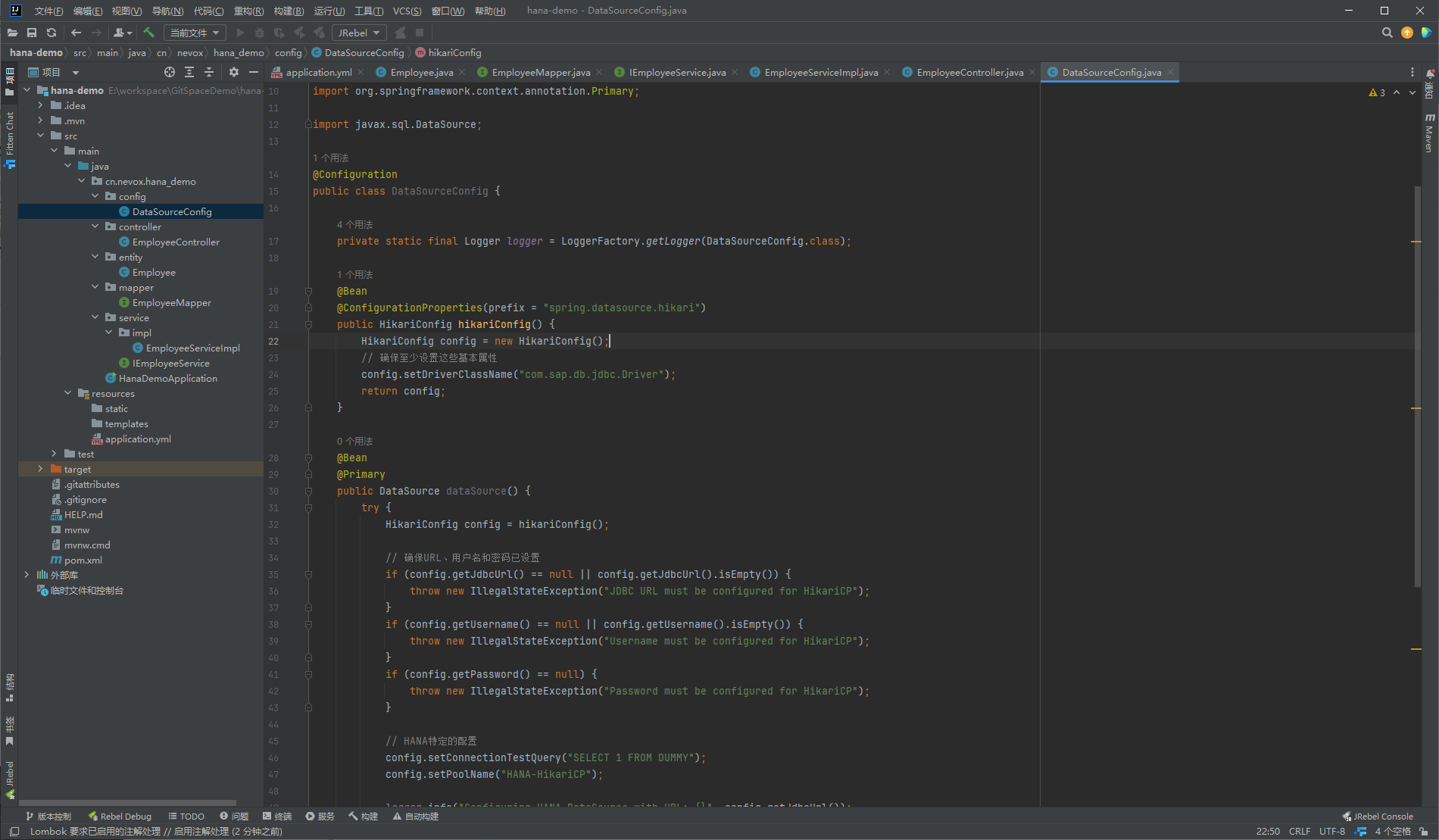Image resolution: width=1439 pixels, height=840 pixels.
Task: Click the locate target icon in project panel
Action: (x=170, y=72)
